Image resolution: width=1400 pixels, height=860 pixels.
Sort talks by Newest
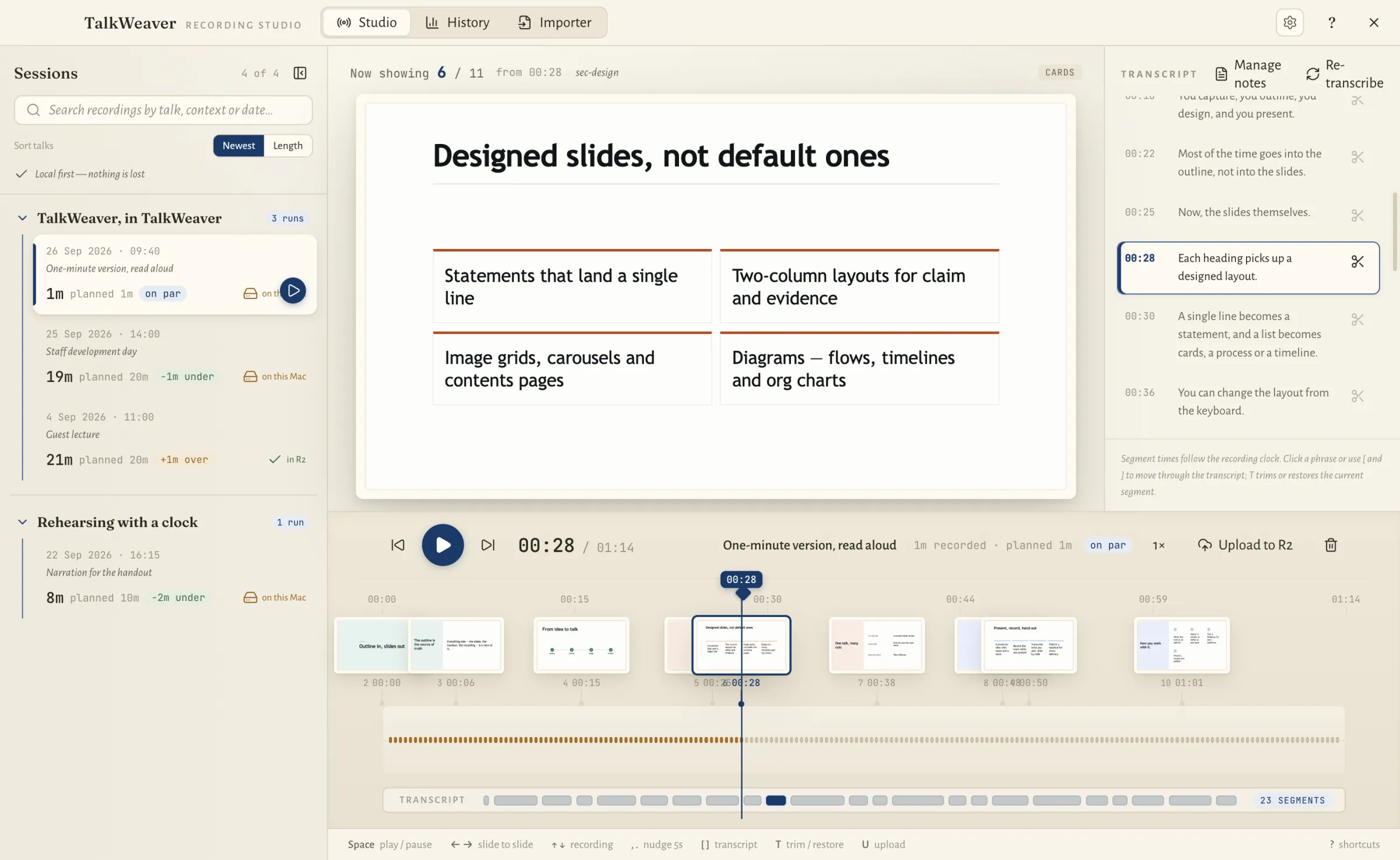(x=239, y=146)
